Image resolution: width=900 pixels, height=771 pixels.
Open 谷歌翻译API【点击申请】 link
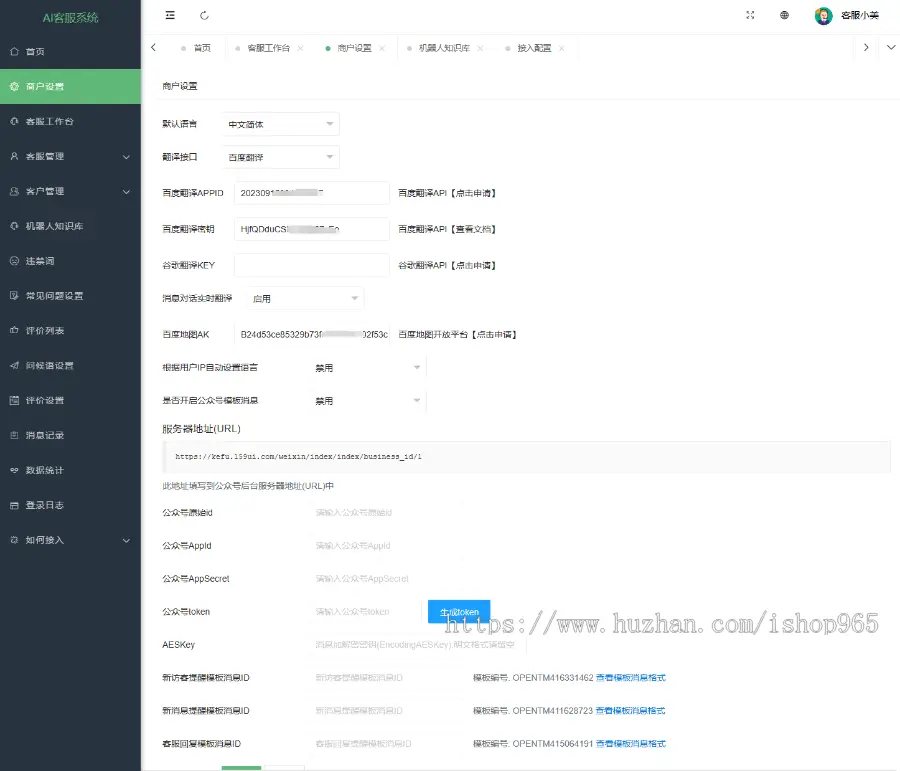447,265
